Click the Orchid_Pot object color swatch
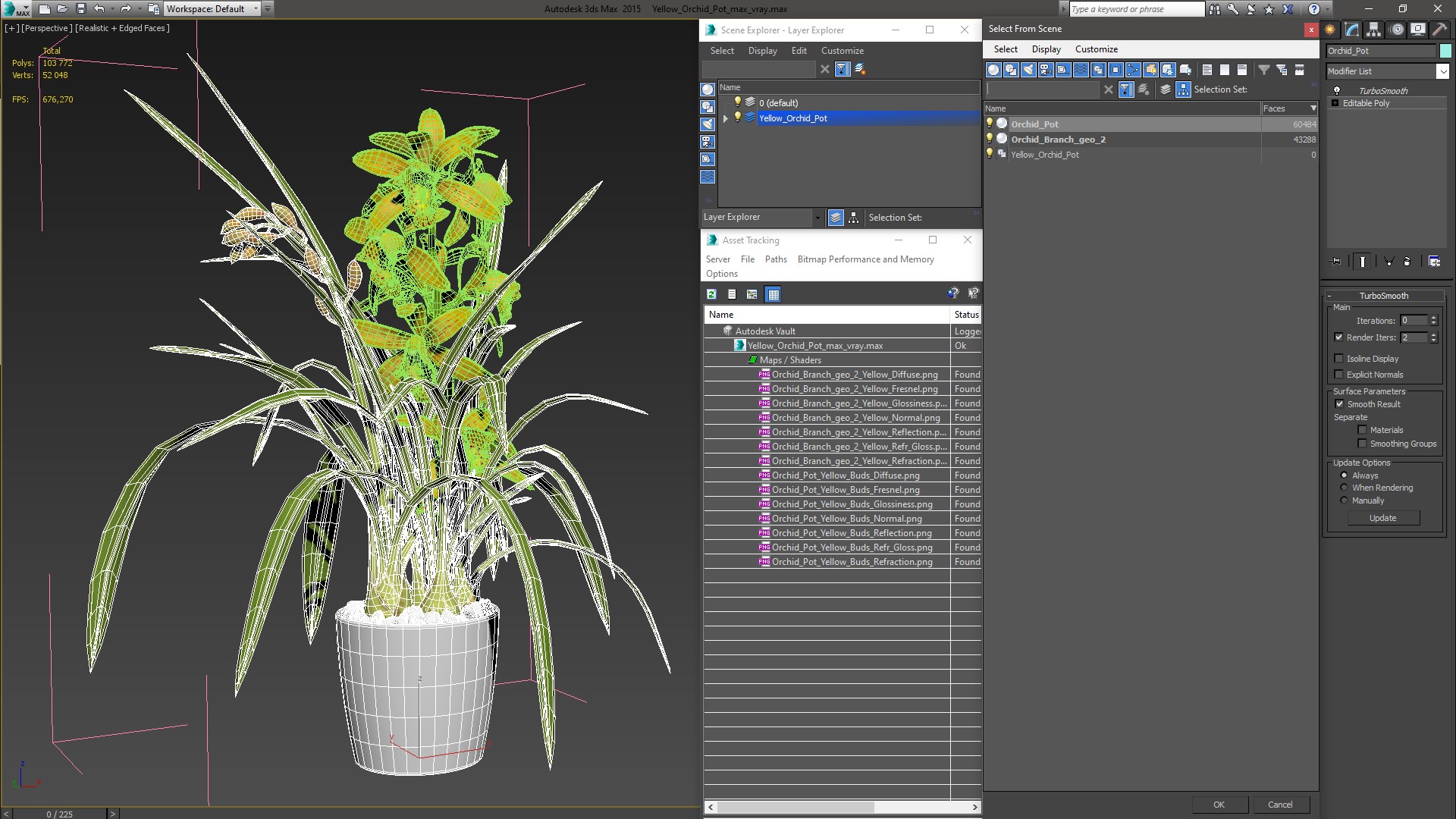The height and width of the screenshot is (819, 1456). [1445, 51]
